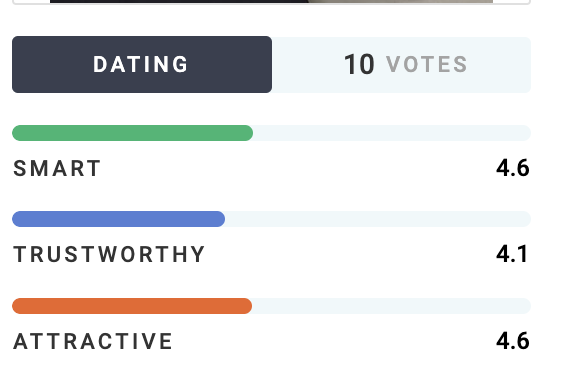Click the gray VOTES word
Image resolution: width=582 pixels, height=390 pixels.
[x=427, y=65]
